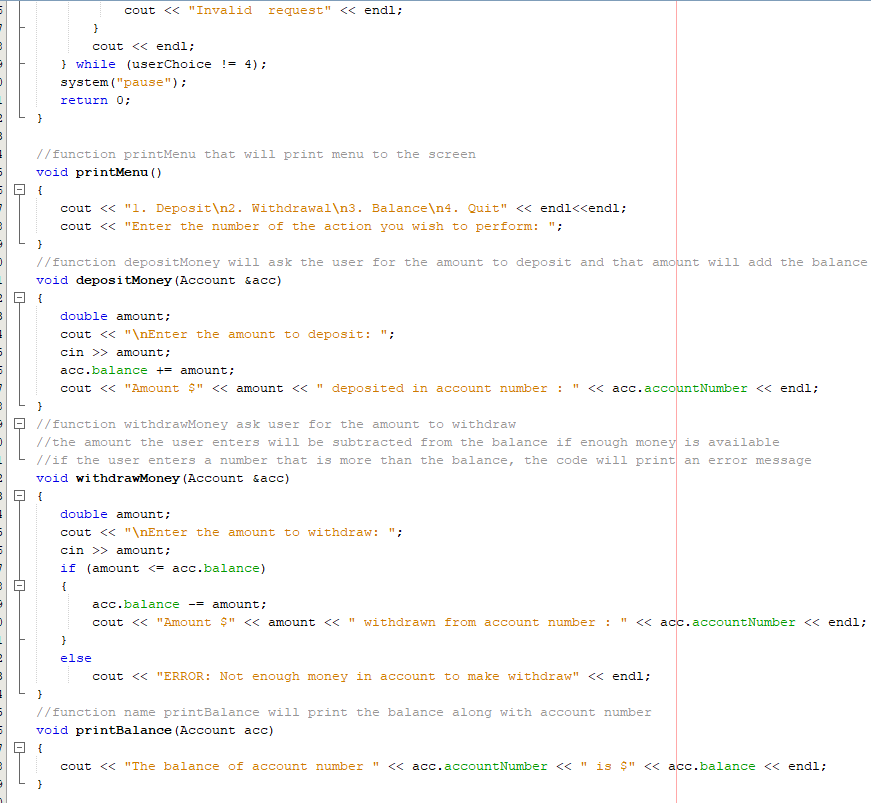871x803 pixels.
Task: Collapse the withdrawMoney function body
Action: click(x=22, y=496)
